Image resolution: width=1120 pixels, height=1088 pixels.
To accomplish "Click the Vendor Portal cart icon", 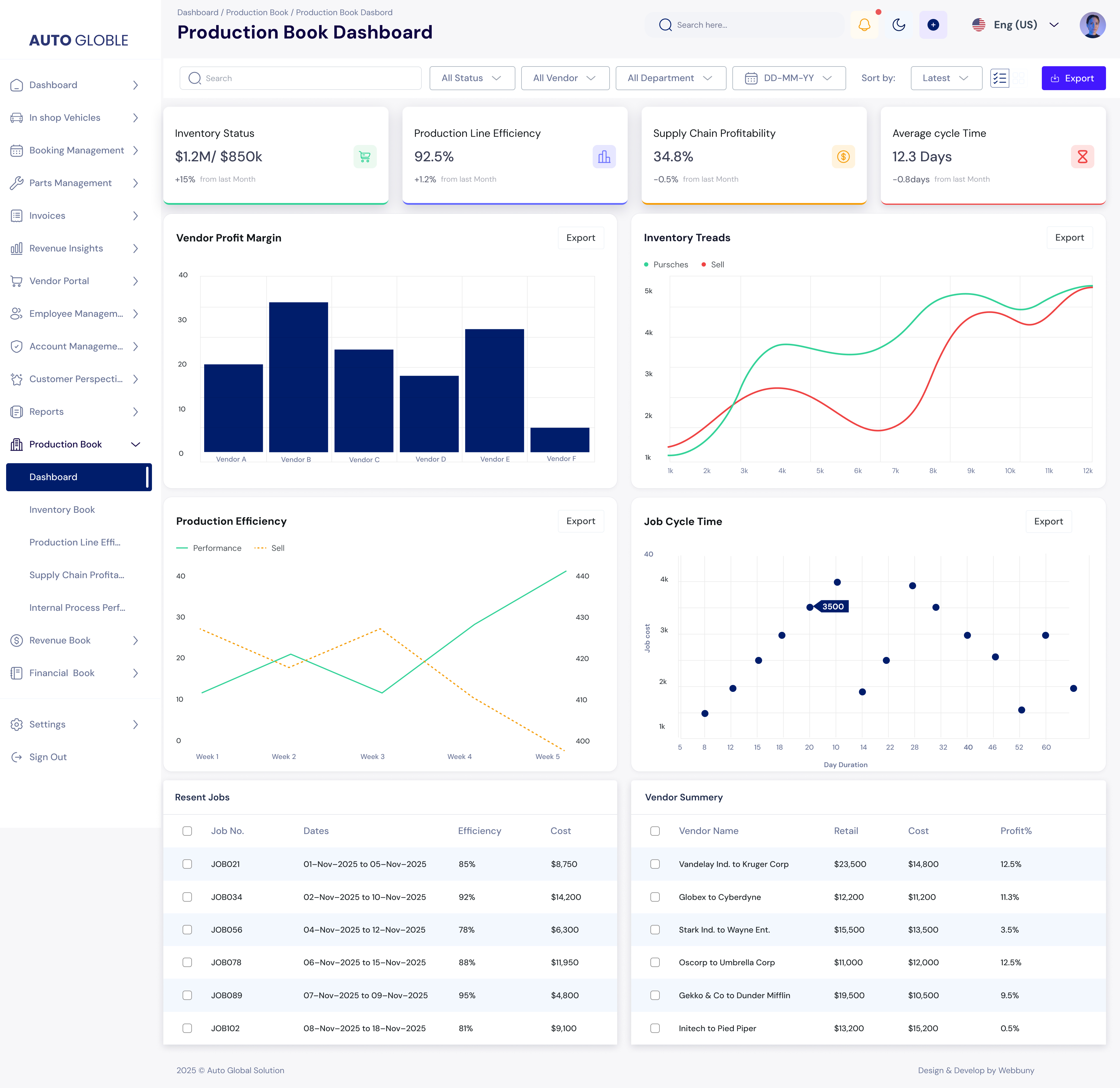I will [x=17, y=281].
